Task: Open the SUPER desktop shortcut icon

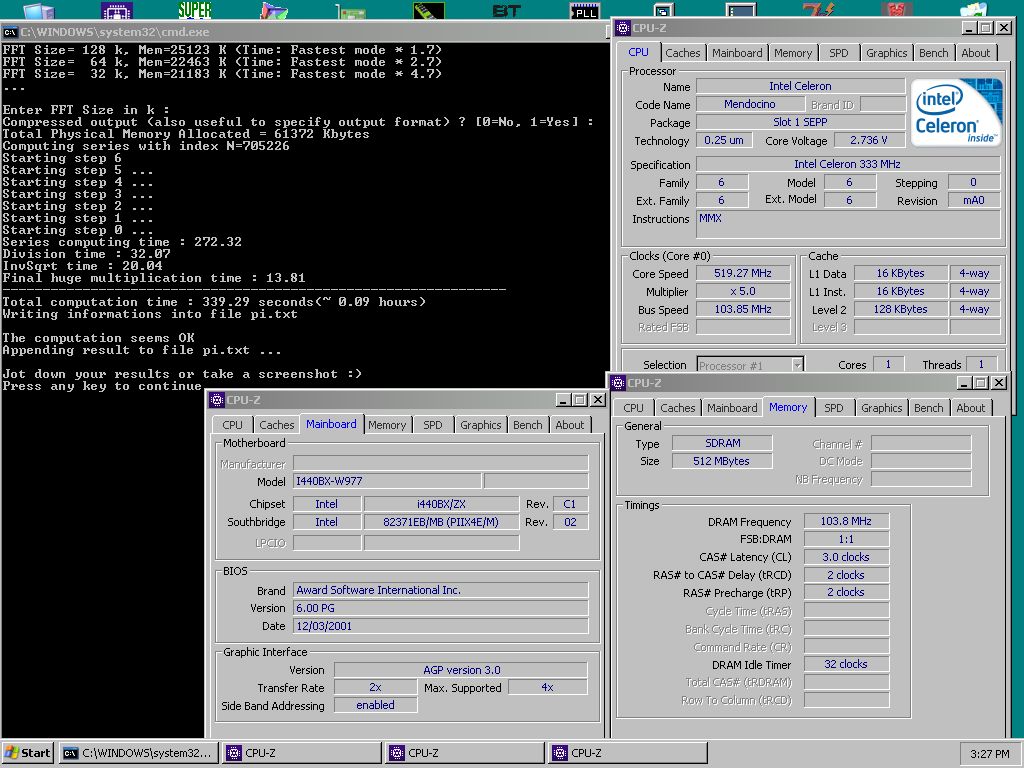Action: point(195,9)
